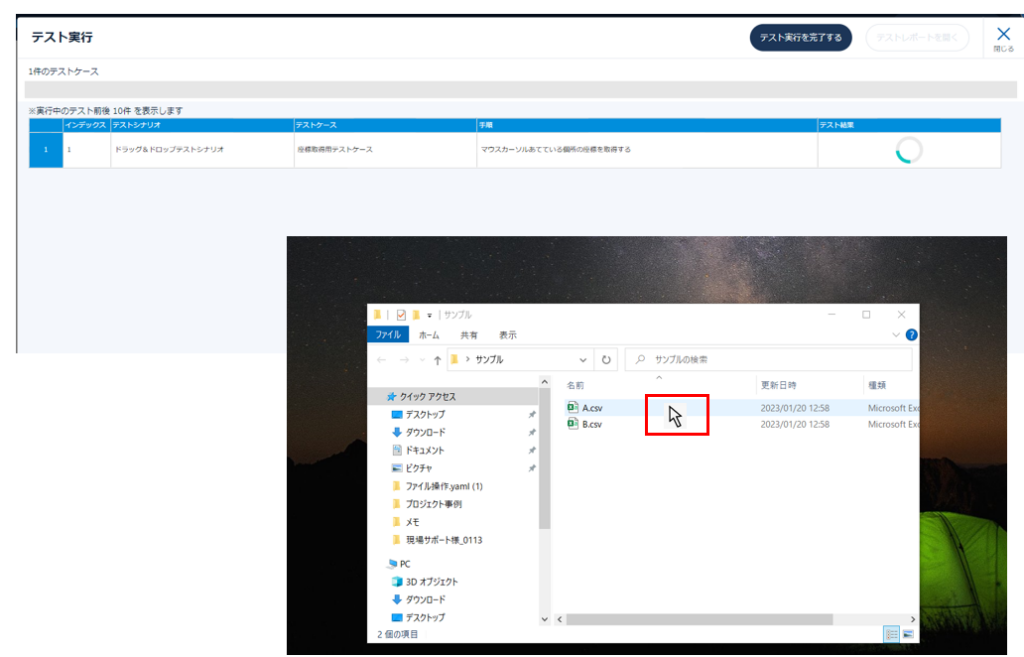
Task: Select the 3D オブジェクト folder under PC
Action: (x=431, y=582)
